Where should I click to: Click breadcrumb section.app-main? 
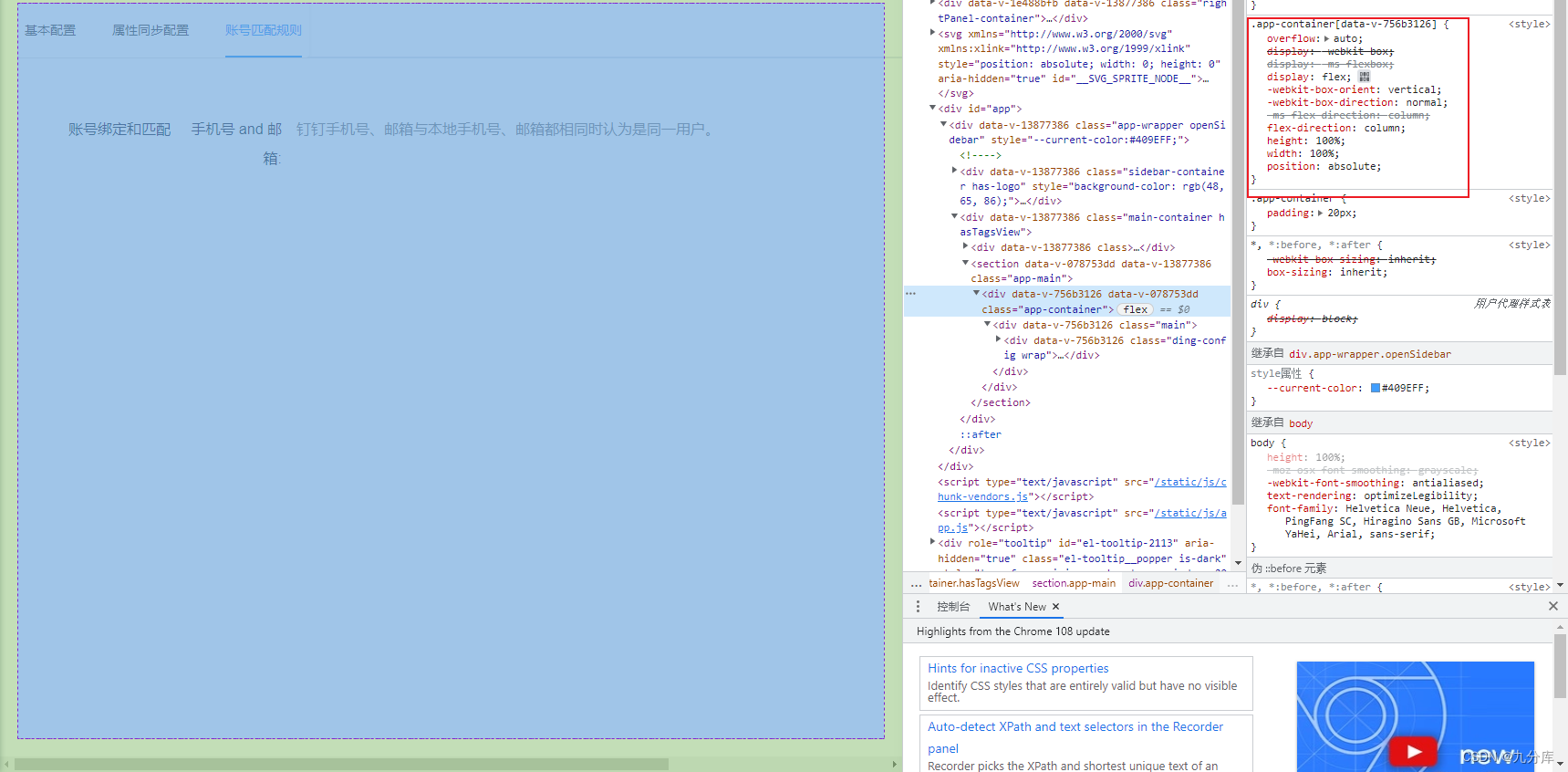(1074, 584)
